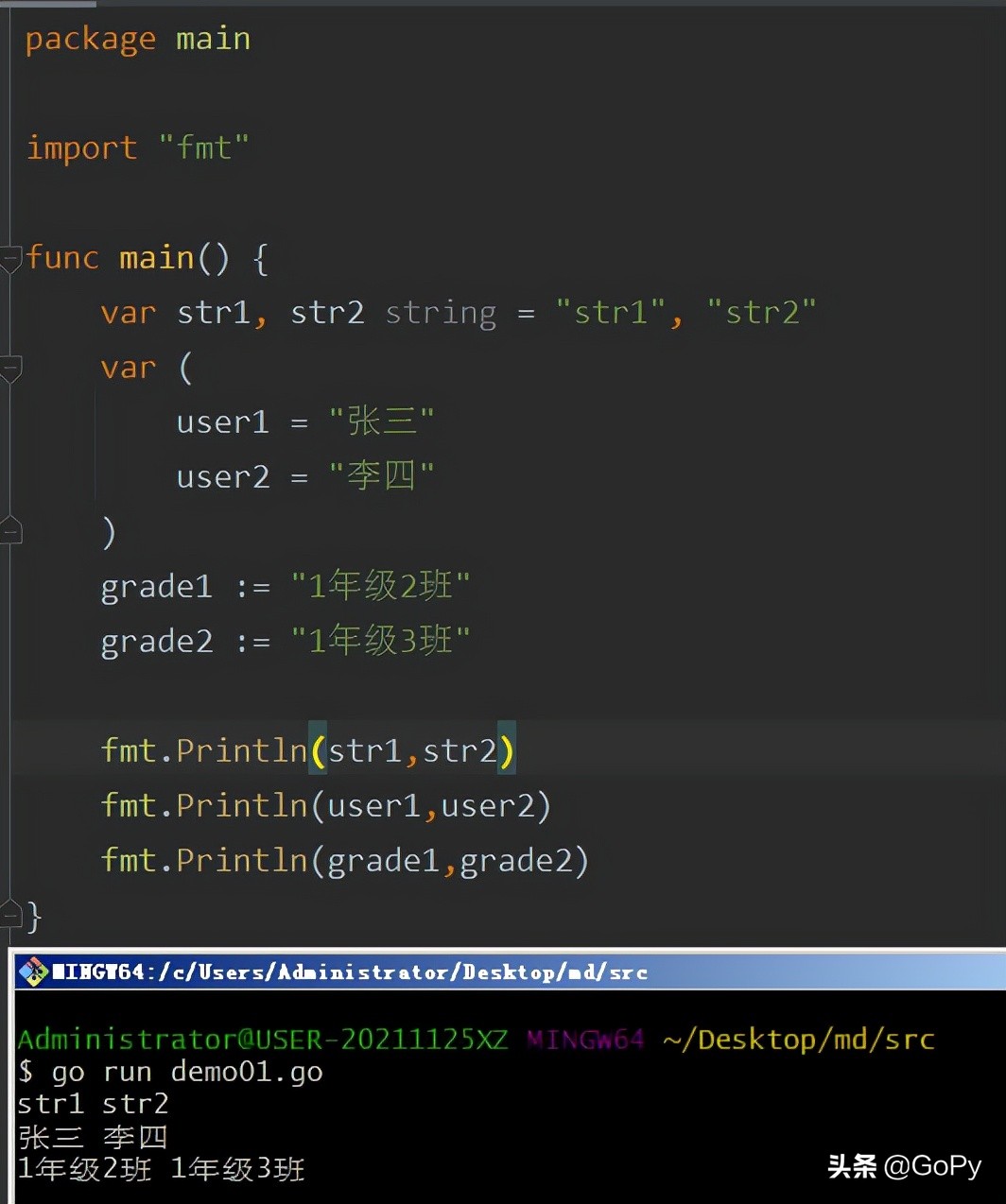Click the grade2 variable declaration
The width and height of the screenshot is (1006, 1204).
(x=156, y=642)
